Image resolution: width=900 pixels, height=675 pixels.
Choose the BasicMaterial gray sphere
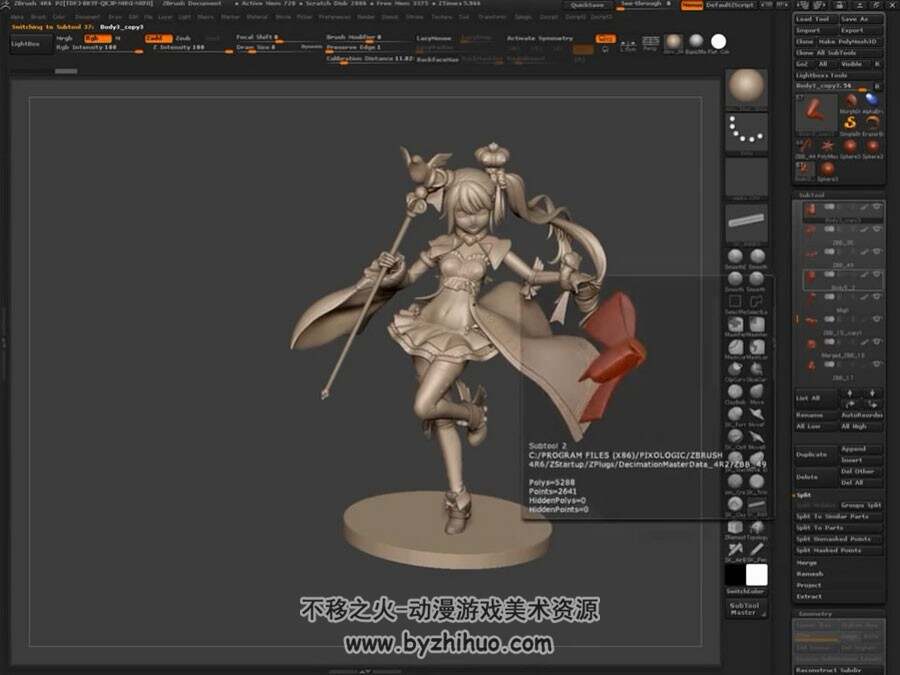click(696, 41)
